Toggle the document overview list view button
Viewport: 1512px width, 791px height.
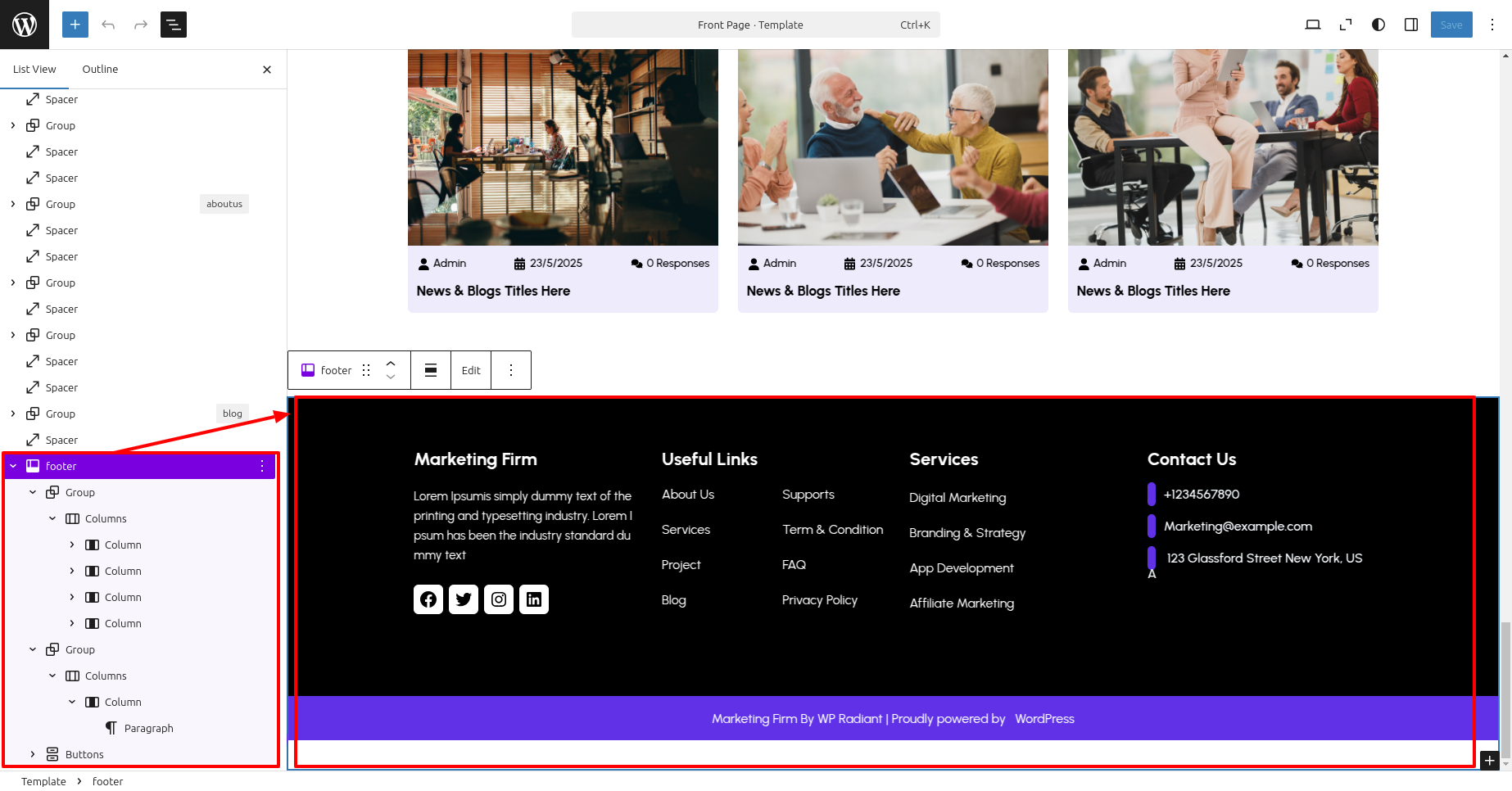(174, 25)
